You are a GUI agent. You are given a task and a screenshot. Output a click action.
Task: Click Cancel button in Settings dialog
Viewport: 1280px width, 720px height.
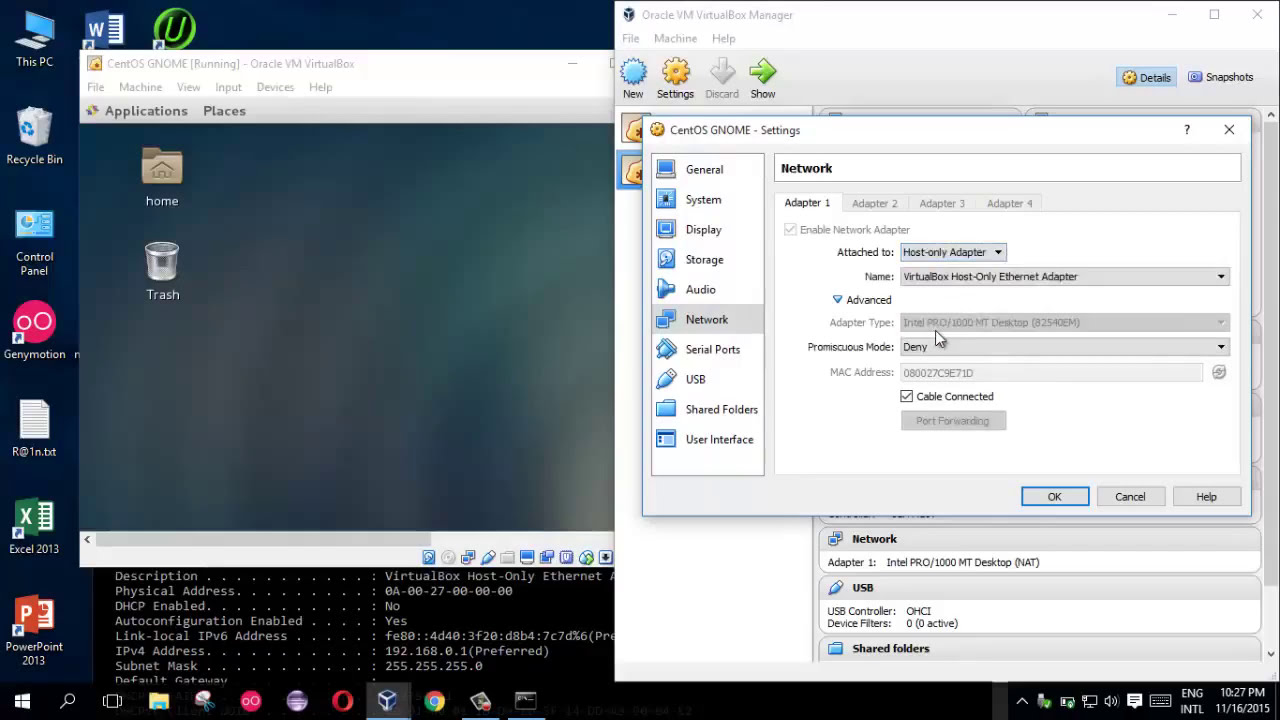click(x=1130, y=497)
